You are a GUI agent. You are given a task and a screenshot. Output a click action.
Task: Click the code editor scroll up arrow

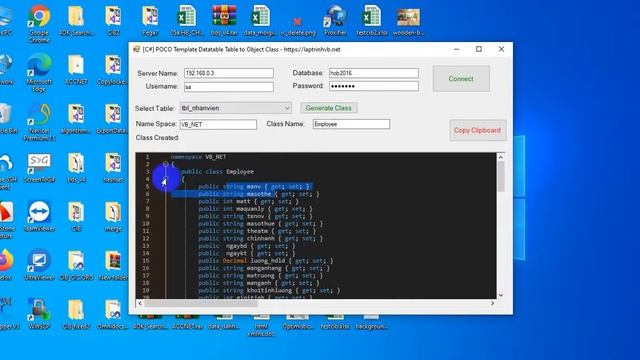[501, 157]
